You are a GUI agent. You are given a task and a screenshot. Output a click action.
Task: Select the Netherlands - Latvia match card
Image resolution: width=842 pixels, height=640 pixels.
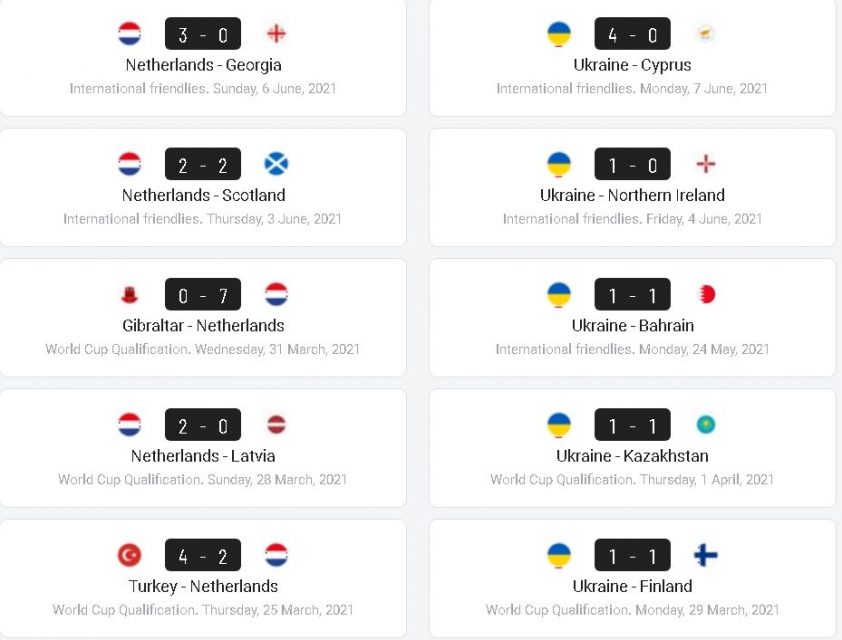tap(203, 448)
